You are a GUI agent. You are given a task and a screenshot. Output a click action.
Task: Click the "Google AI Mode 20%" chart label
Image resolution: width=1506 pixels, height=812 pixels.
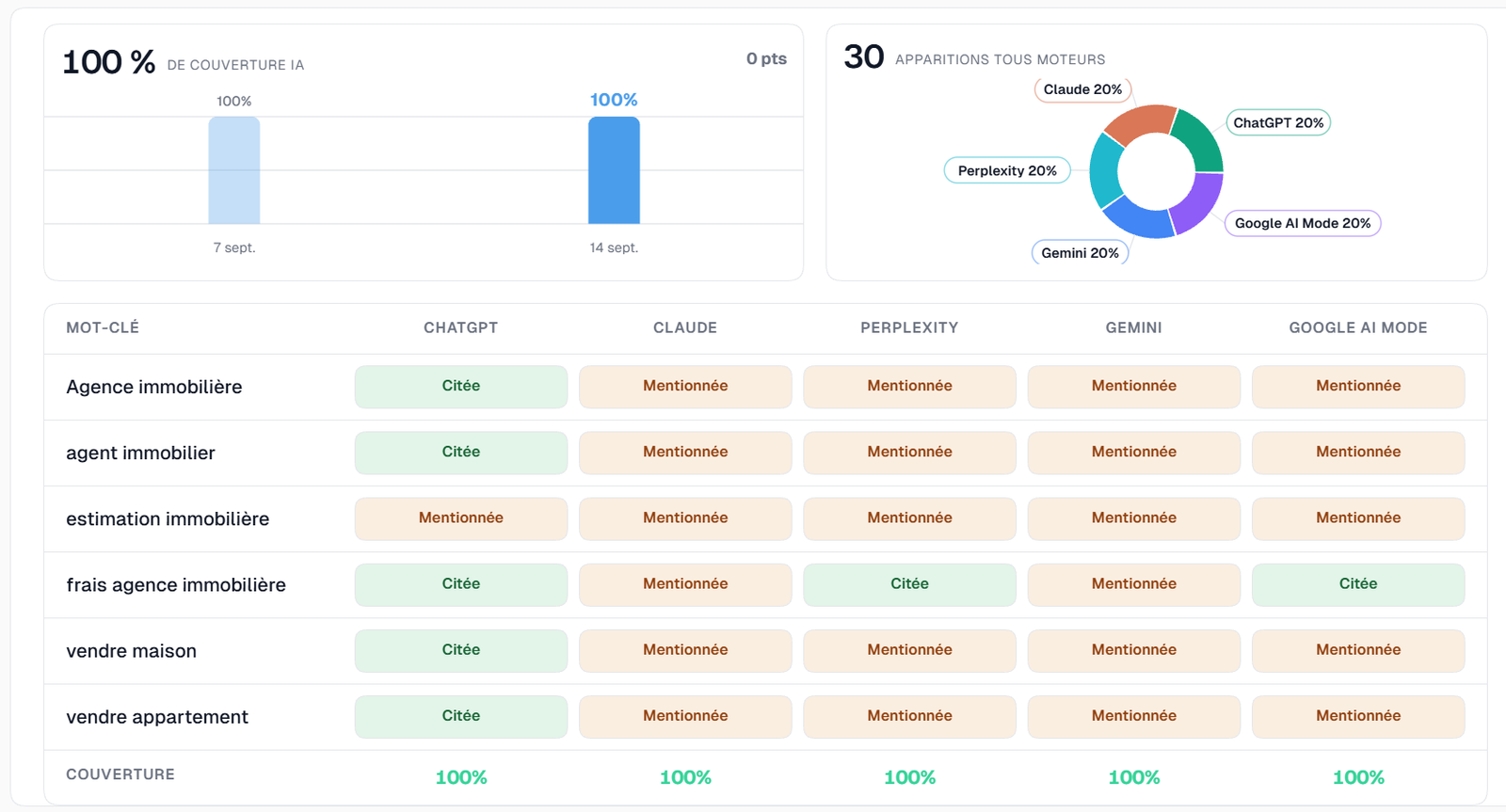(1303, 223)
